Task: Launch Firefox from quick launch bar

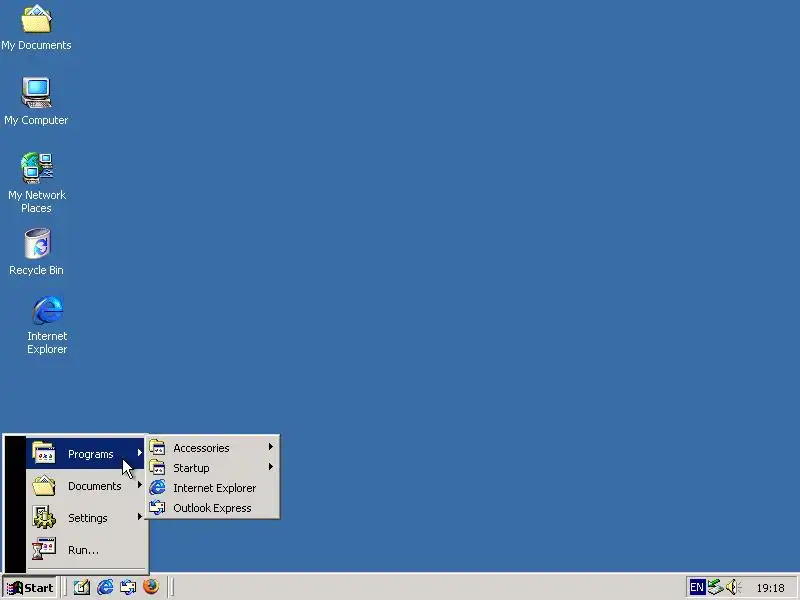Action: [x=151, y=587]
